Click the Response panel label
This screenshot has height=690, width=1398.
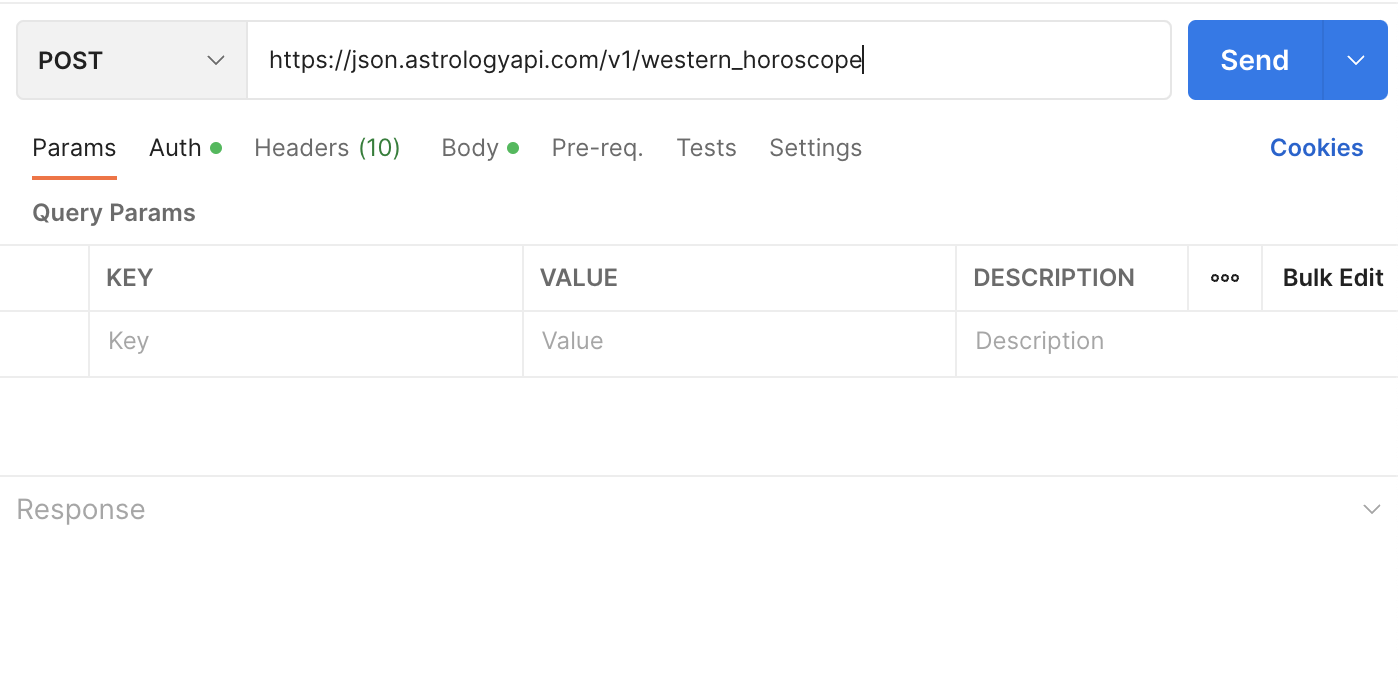(81, 510)
